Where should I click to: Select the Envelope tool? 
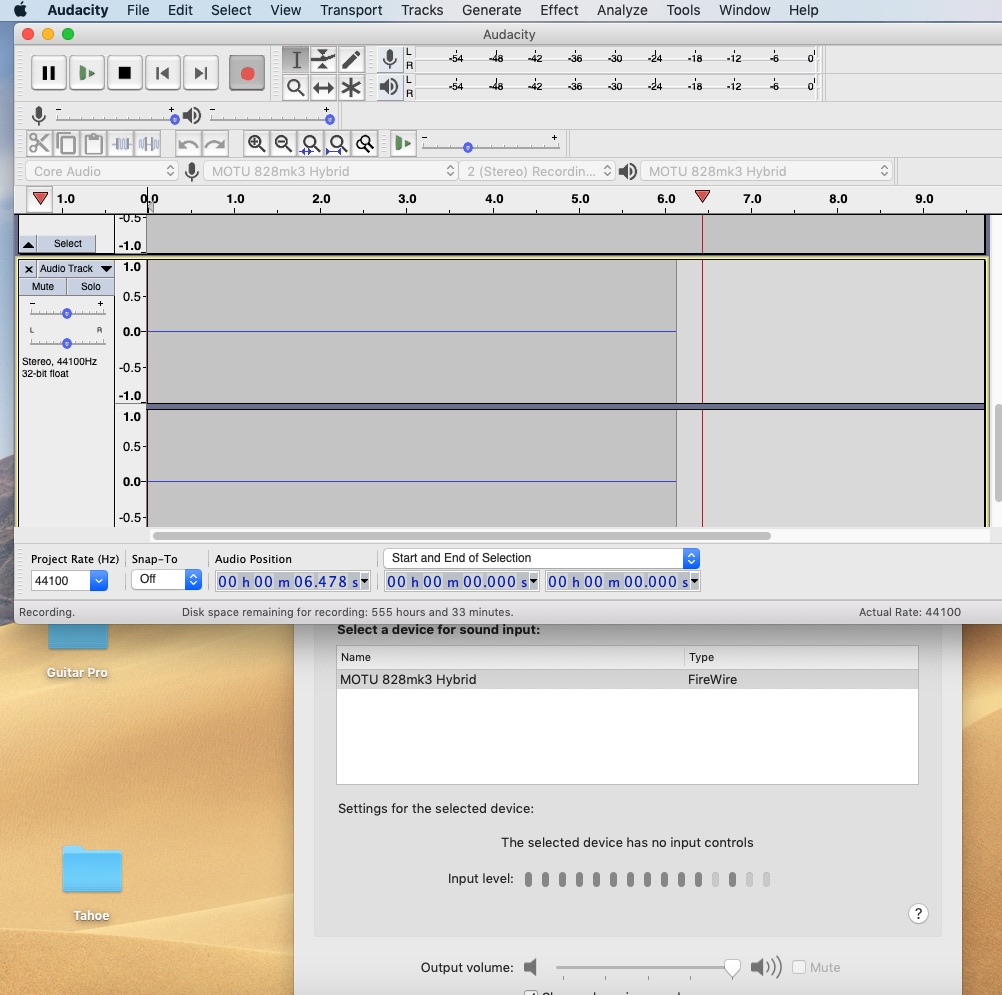pyautogui.click(x=323, y=60)
